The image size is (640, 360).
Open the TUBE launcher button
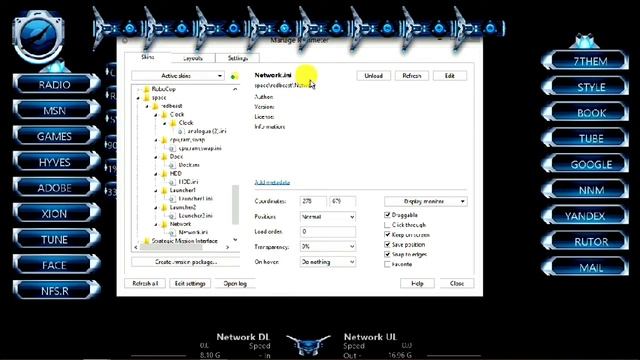(x=586, y=138)
